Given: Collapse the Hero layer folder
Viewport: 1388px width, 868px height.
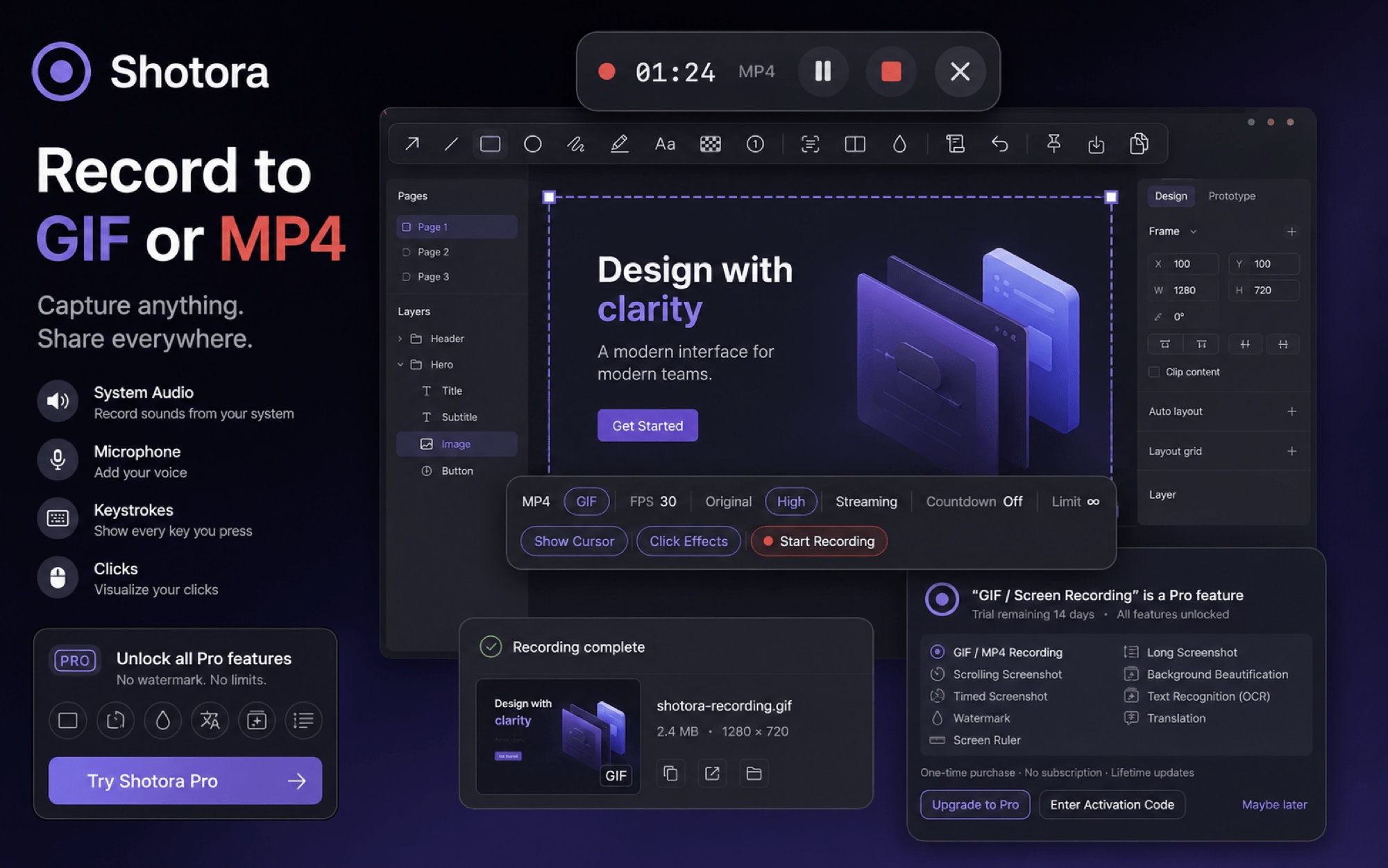Looking at the screenshot, I should point(400,364).
